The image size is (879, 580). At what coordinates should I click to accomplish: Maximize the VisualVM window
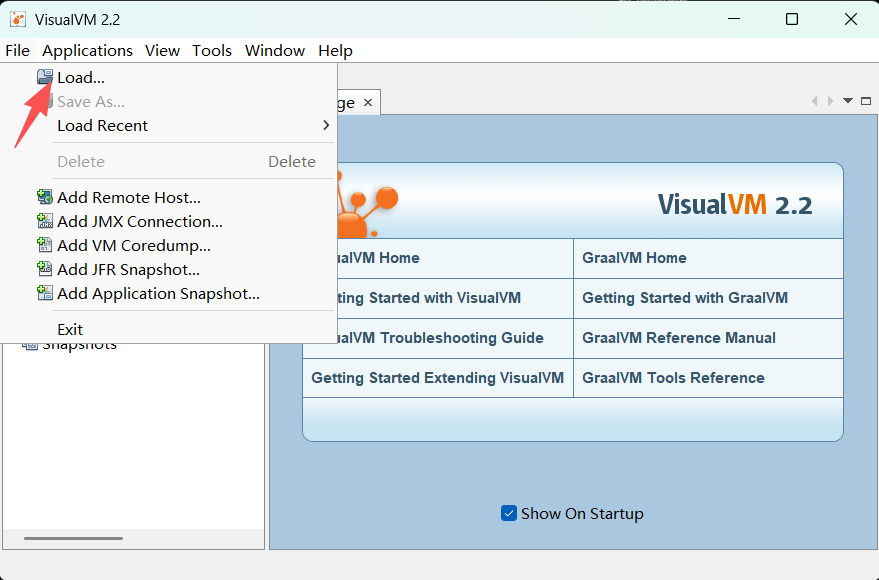tap(792, 19)
